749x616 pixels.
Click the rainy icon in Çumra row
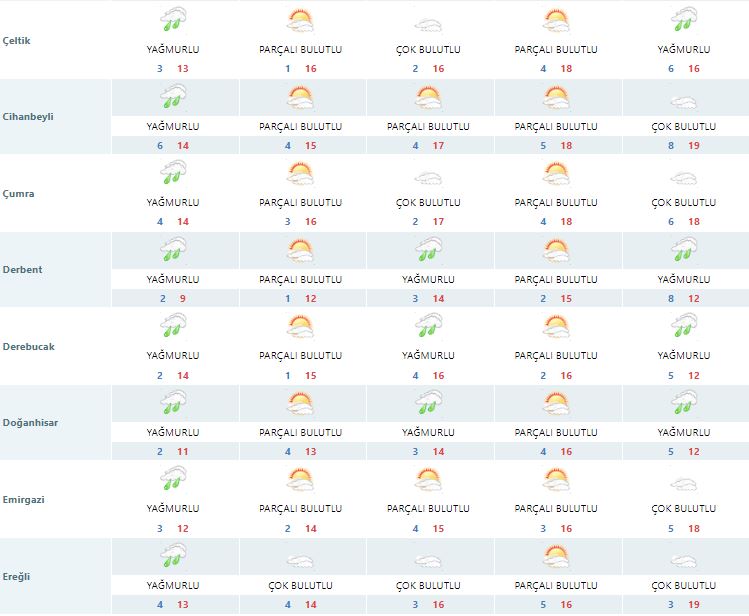[174, 175]
